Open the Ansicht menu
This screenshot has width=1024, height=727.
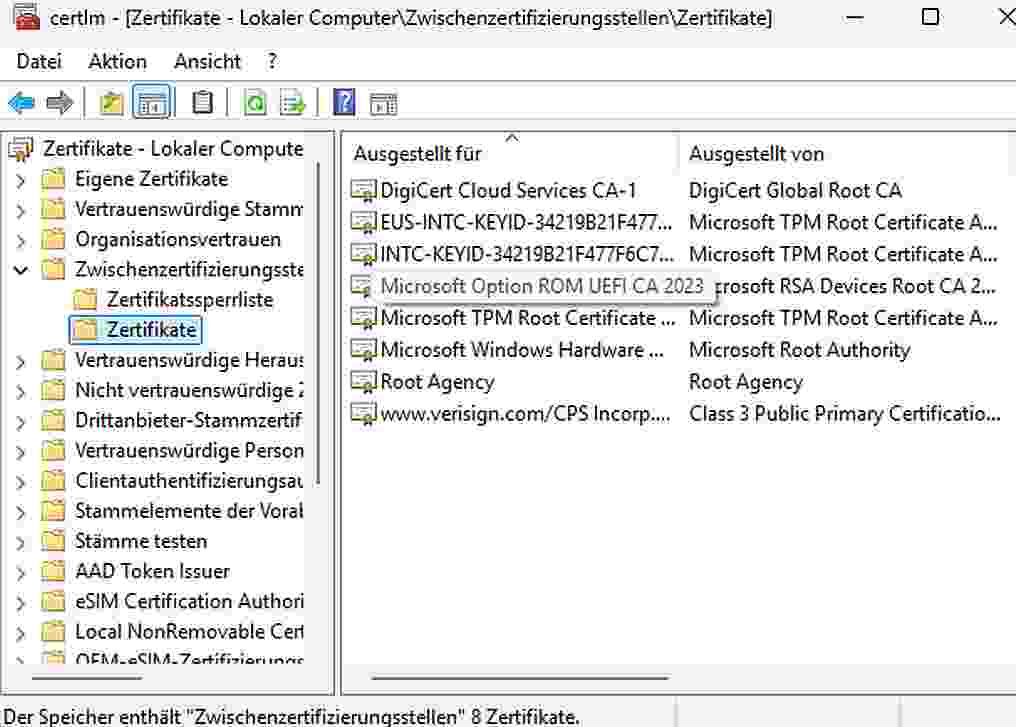(x=207, y=61)
